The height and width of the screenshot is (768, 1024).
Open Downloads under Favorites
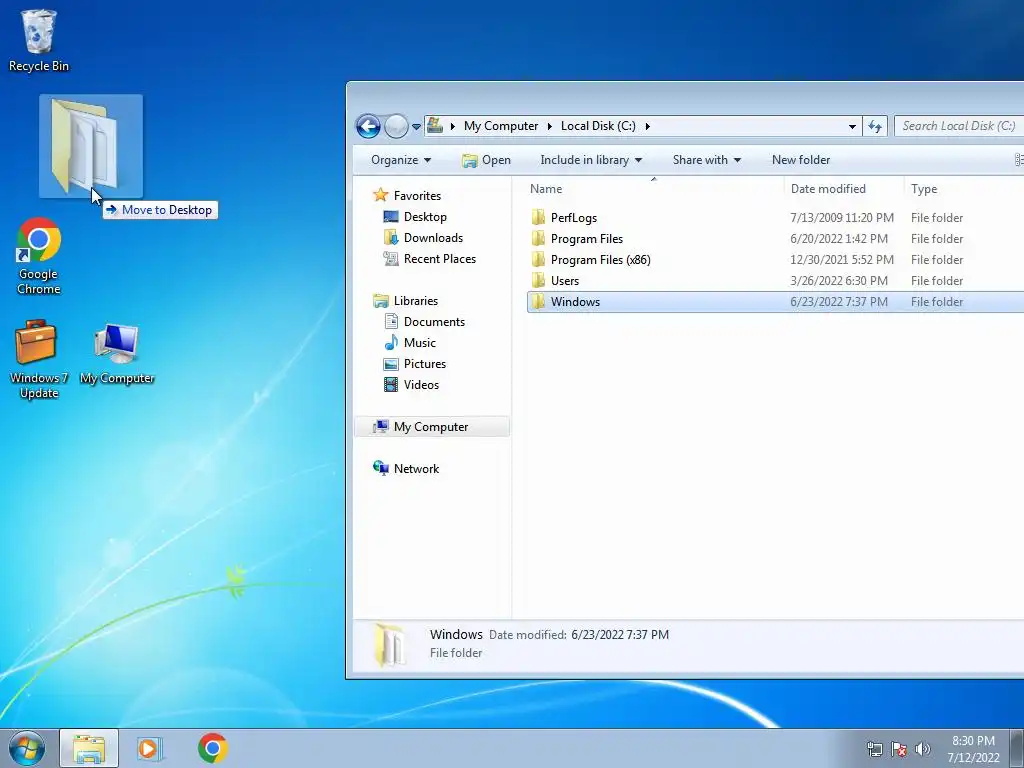coord(433,238)
